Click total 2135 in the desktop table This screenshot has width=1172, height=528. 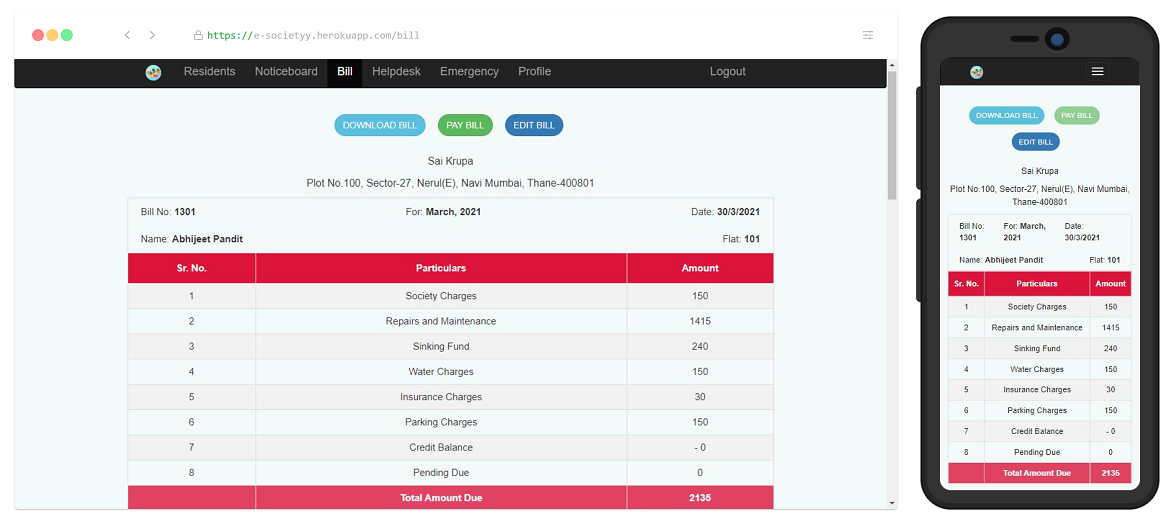point(700,497)
